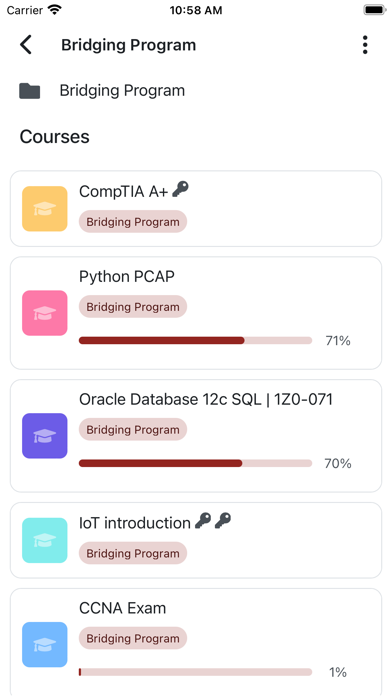Tap the dark folder icon
Viewport: 392px width, 696px height.
click(x=30, y=91)
